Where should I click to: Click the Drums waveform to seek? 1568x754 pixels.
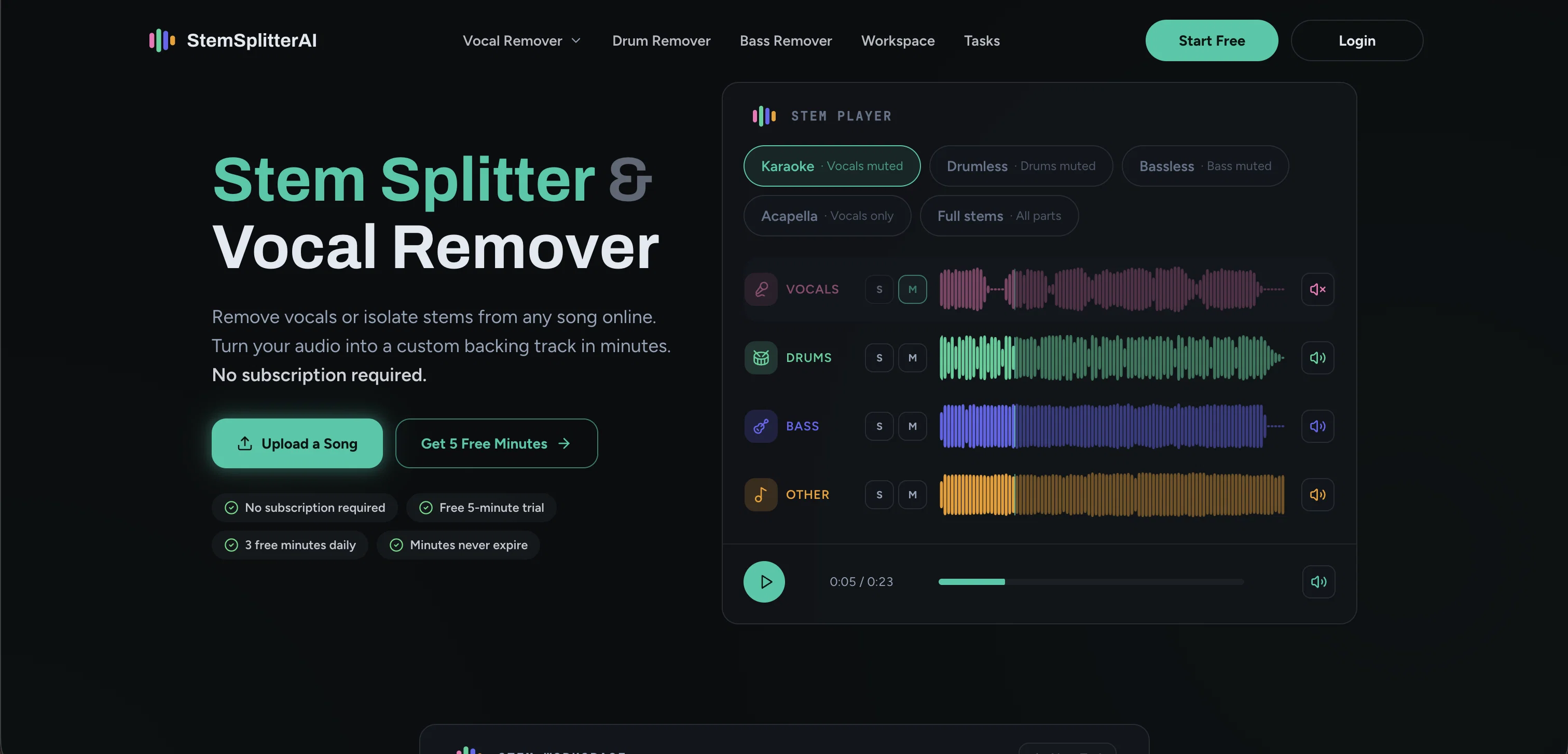coord(1111,358)
